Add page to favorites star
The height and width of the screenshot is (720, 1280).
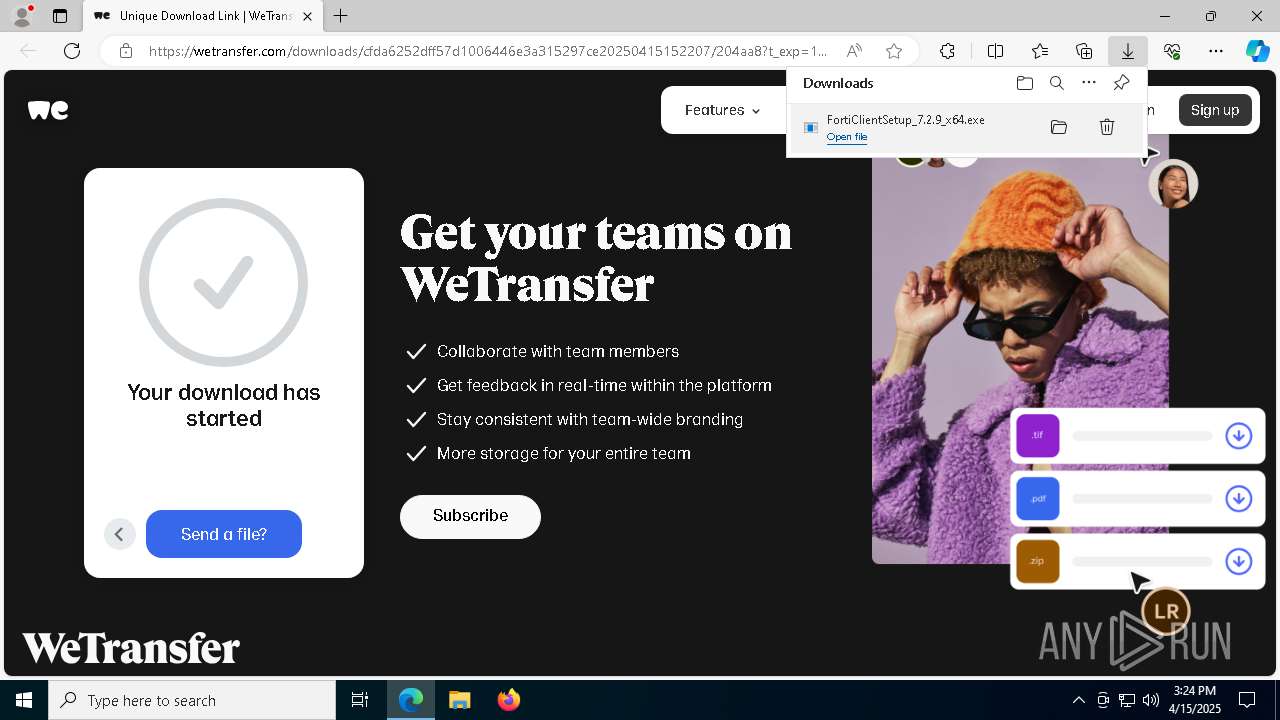click(894, 51)
